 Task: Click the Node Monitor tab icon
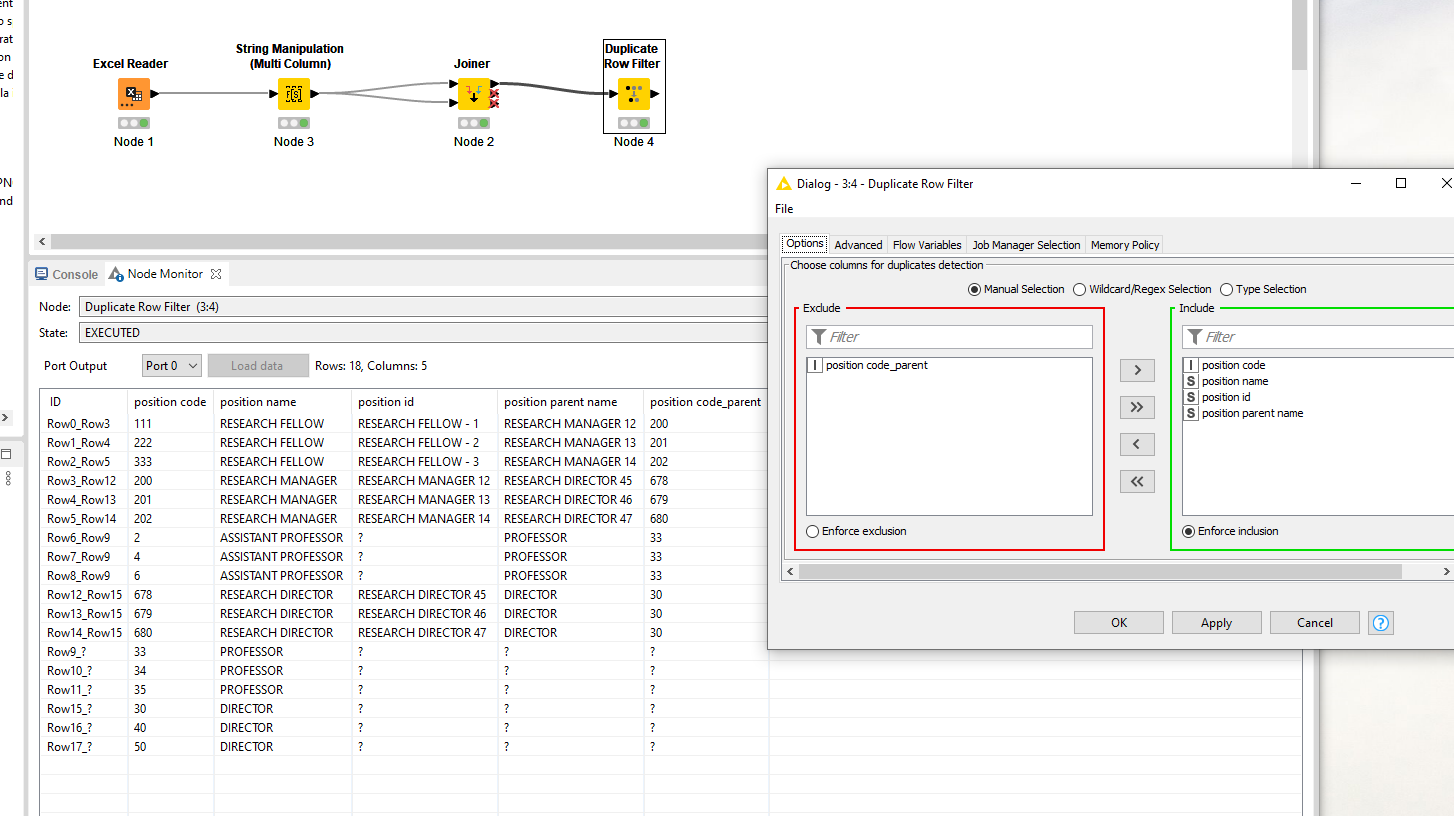(116, 274)
